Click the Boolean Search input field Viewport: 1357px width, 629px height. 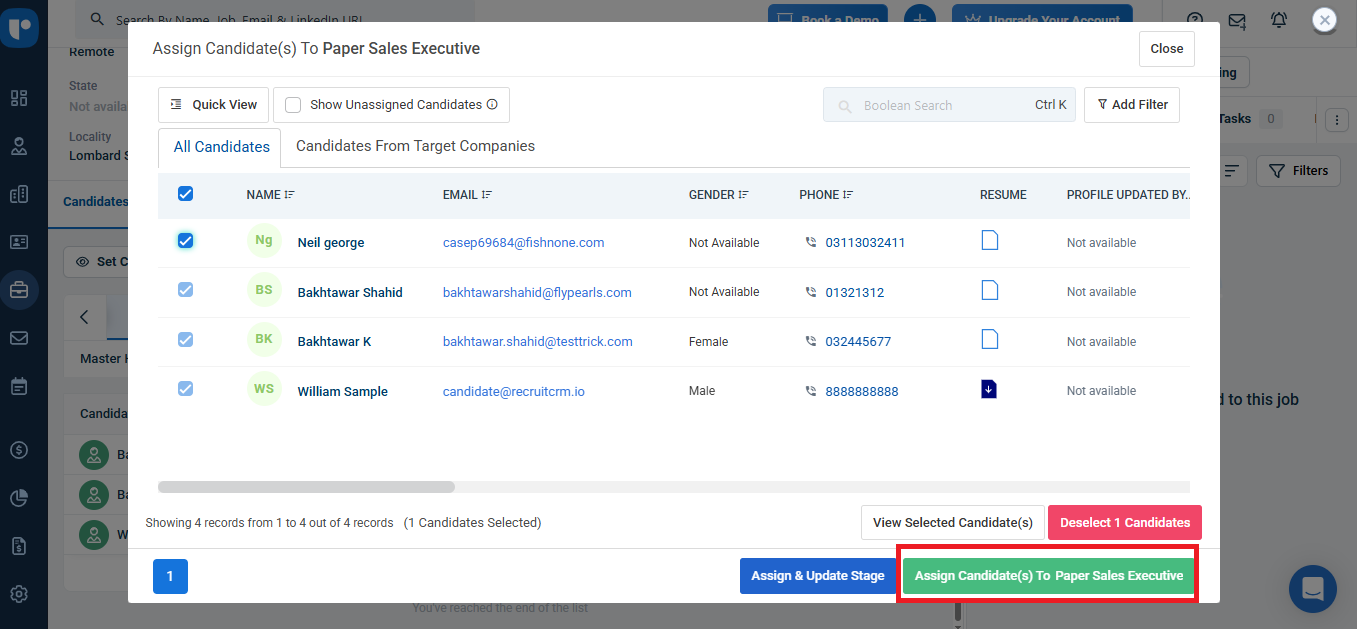949,105
